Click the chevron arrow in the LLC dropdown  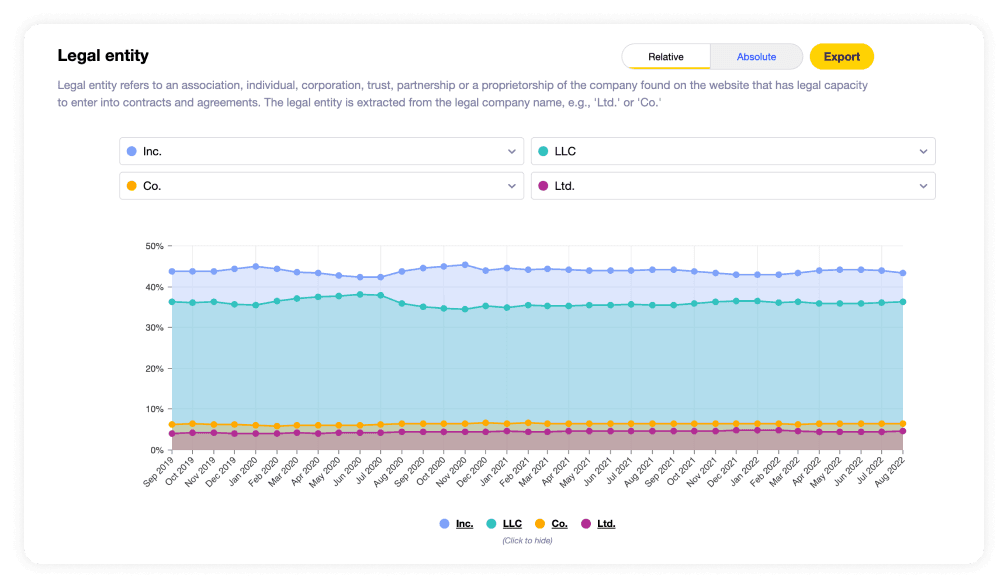(x=923, y=152)
